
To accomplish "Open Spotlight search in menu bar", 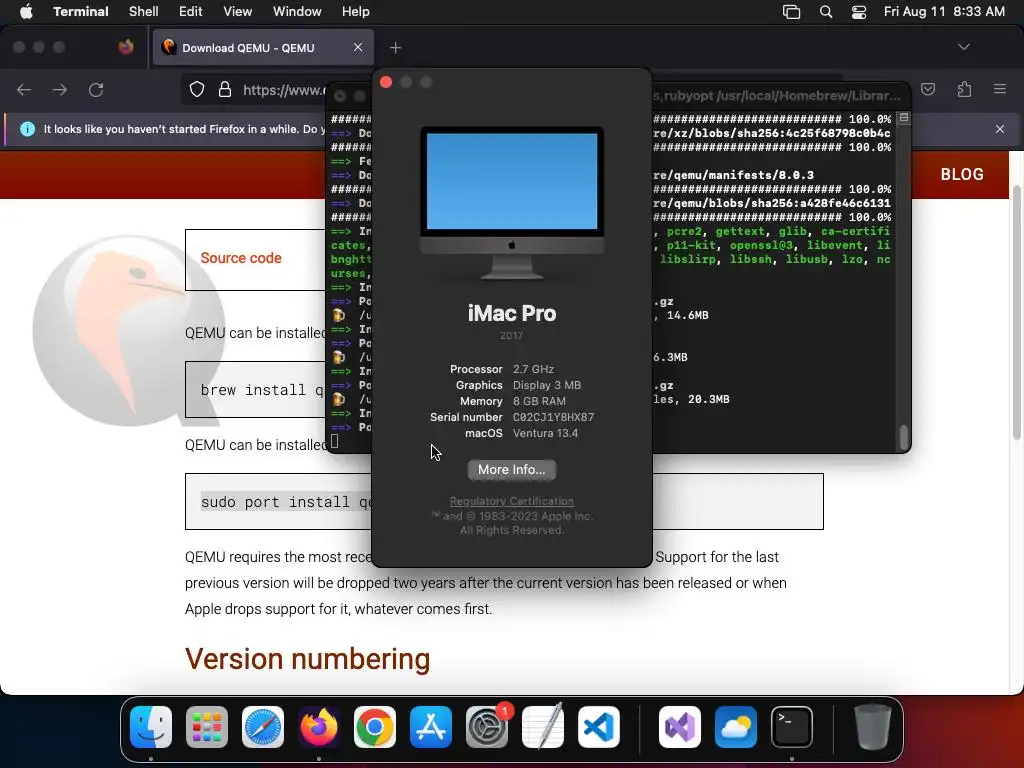I will click(825, 12).
